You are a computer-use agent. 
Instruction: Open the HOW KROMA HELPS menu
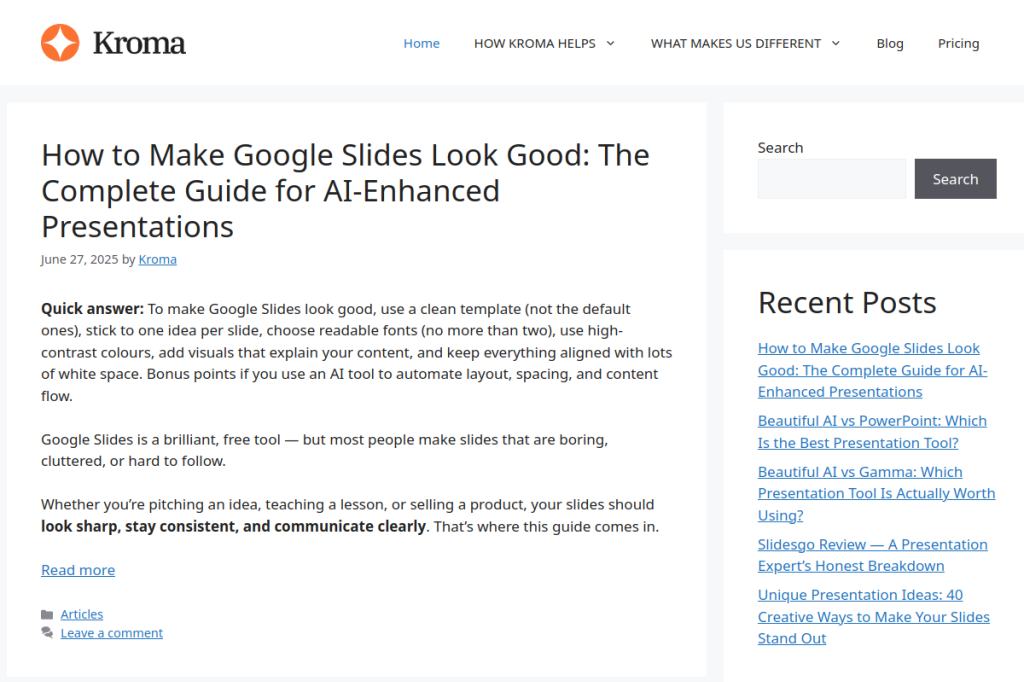535,43
